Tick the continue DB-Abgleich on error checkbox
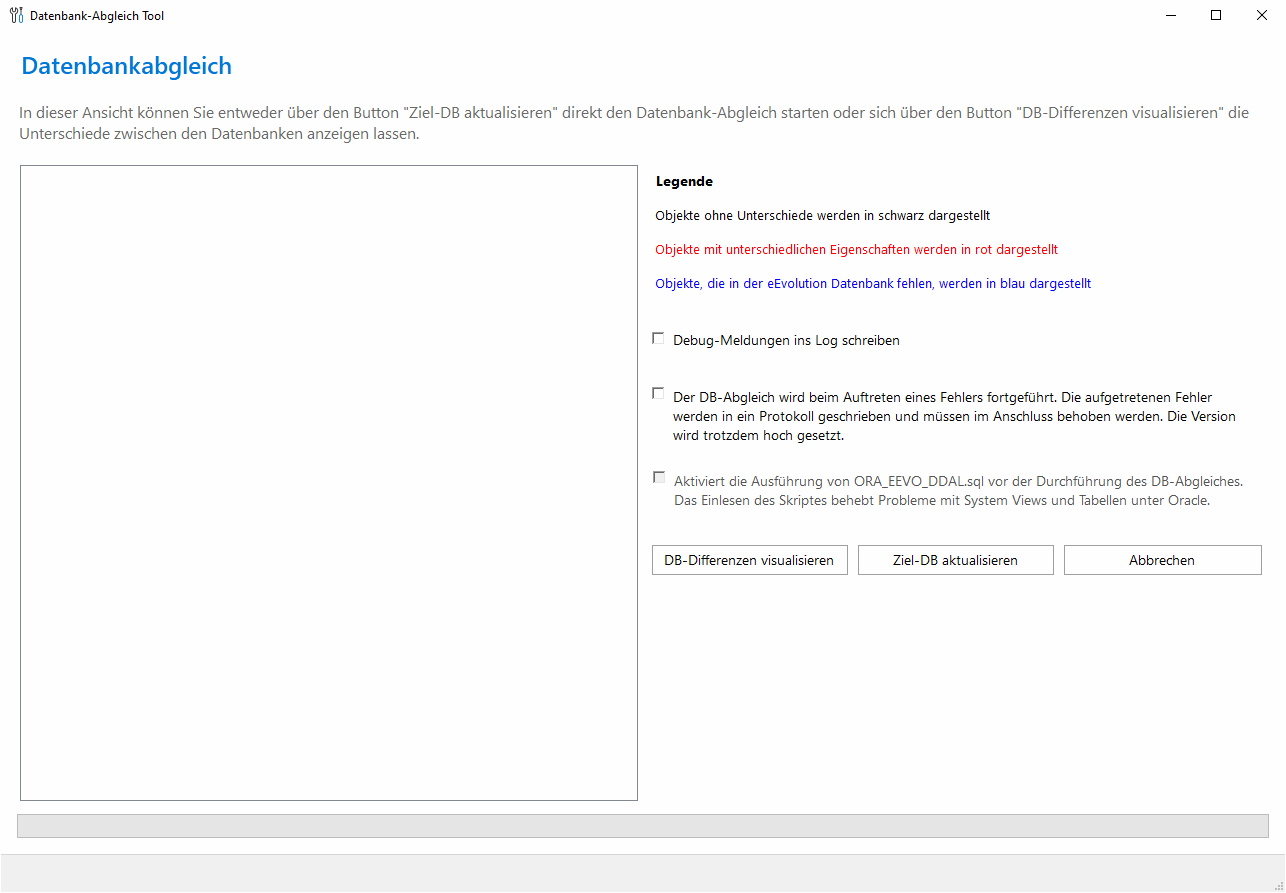Viewport: 1286px width, 893px height. click(658, 394)
